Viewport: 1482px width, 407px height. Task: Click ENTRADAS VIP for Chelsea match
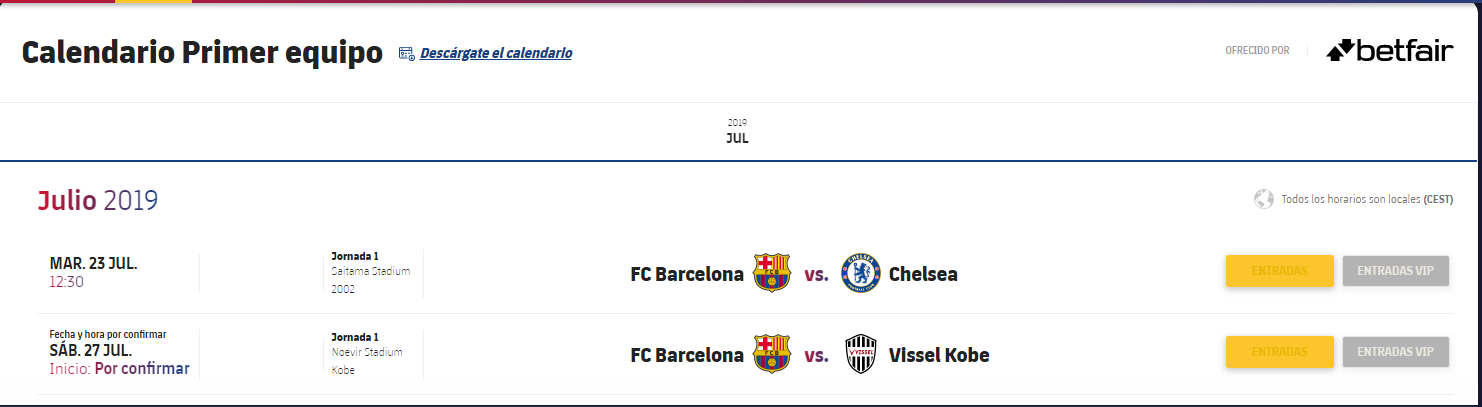(x=1396, y=271)
